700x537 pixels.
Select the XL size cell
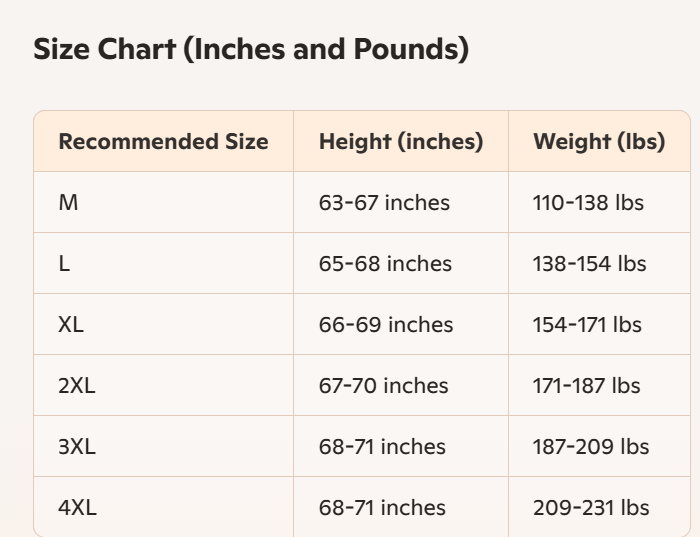click(71, 325)
